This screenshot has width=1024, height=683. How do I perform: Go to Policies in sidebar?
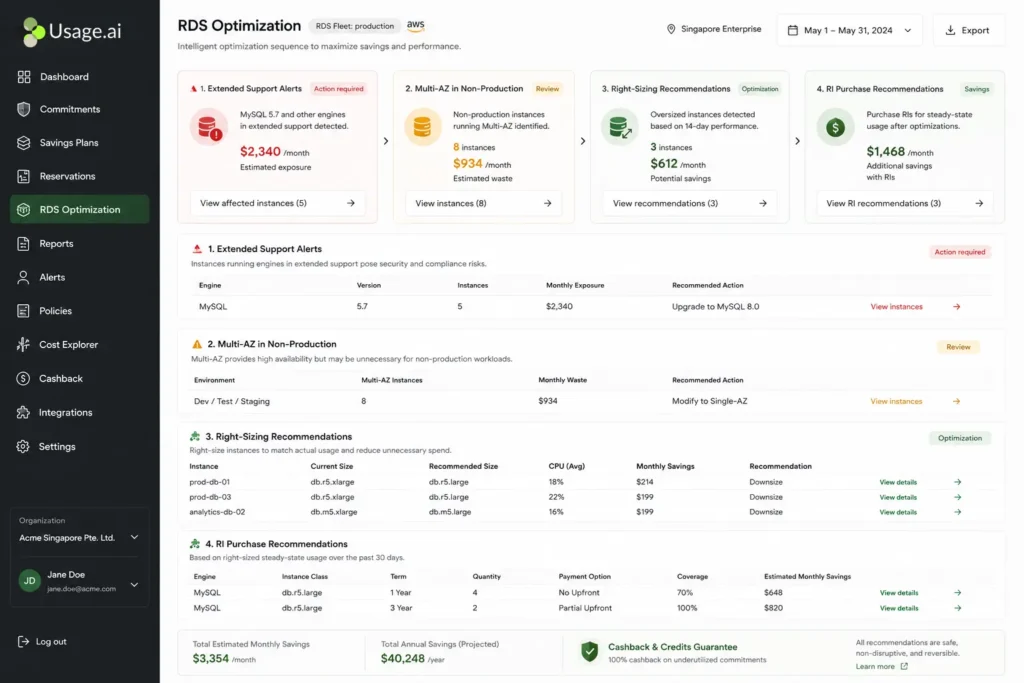[x=56, y=311]
